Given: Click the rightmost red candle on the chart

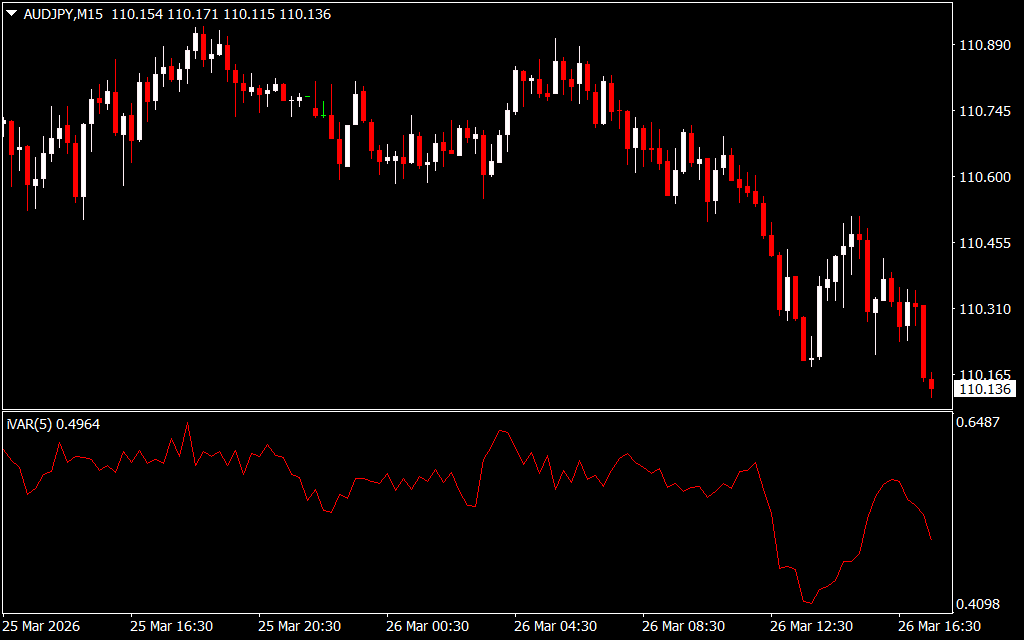Looking at the screenshot, I should click(x=931, y=384).
